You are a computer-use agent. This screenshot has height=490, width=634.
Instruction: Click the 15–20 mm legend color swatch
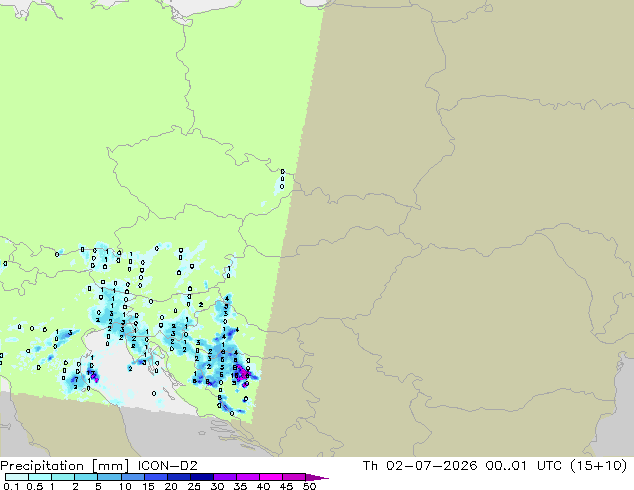click(x=156, y=477)
